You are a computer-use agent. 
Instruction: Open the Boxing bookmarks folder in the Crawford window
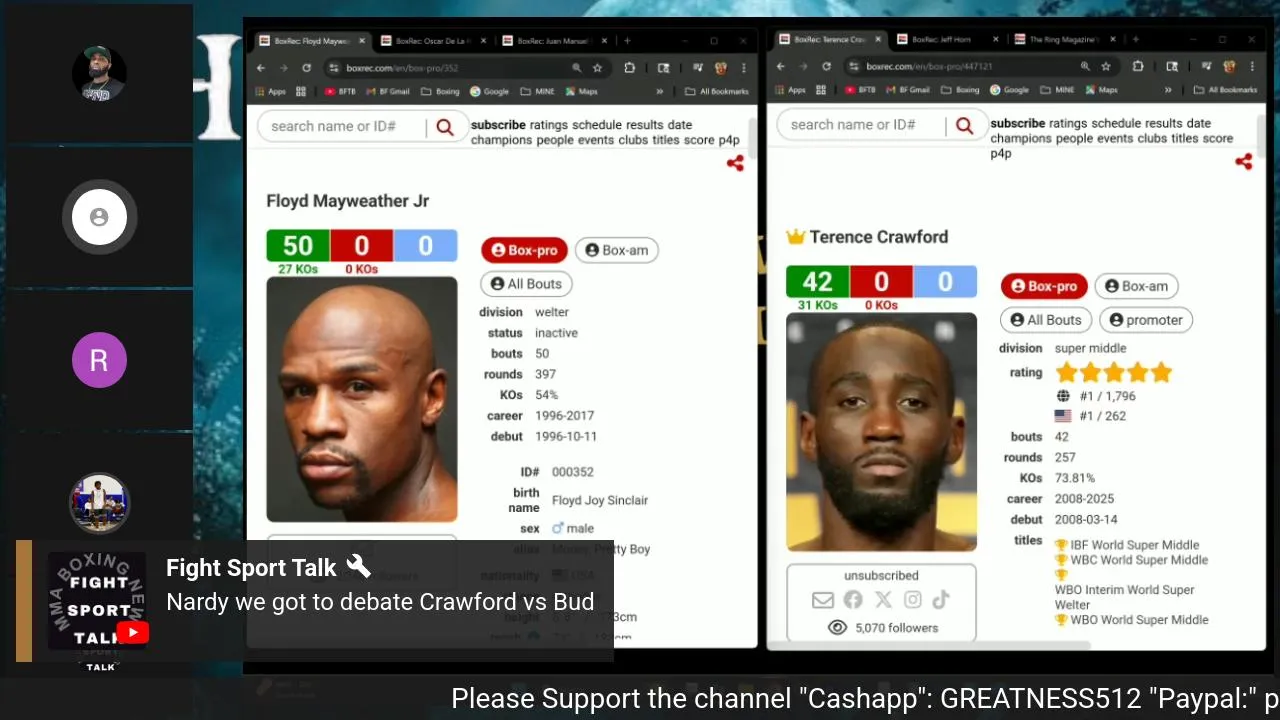coord(960,90)
